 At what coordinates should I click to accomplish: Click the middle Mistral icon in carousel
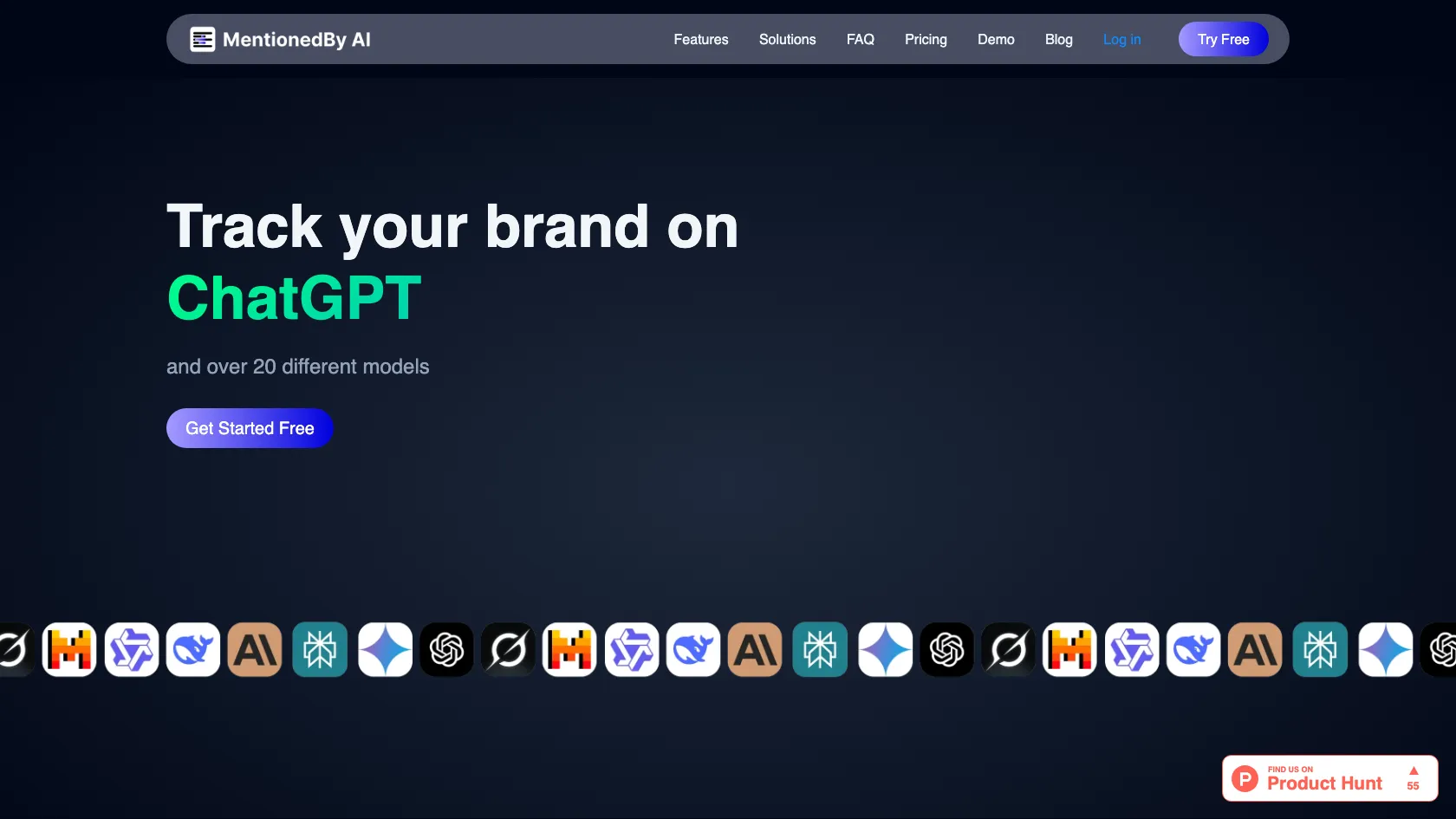tap(569, 649)
